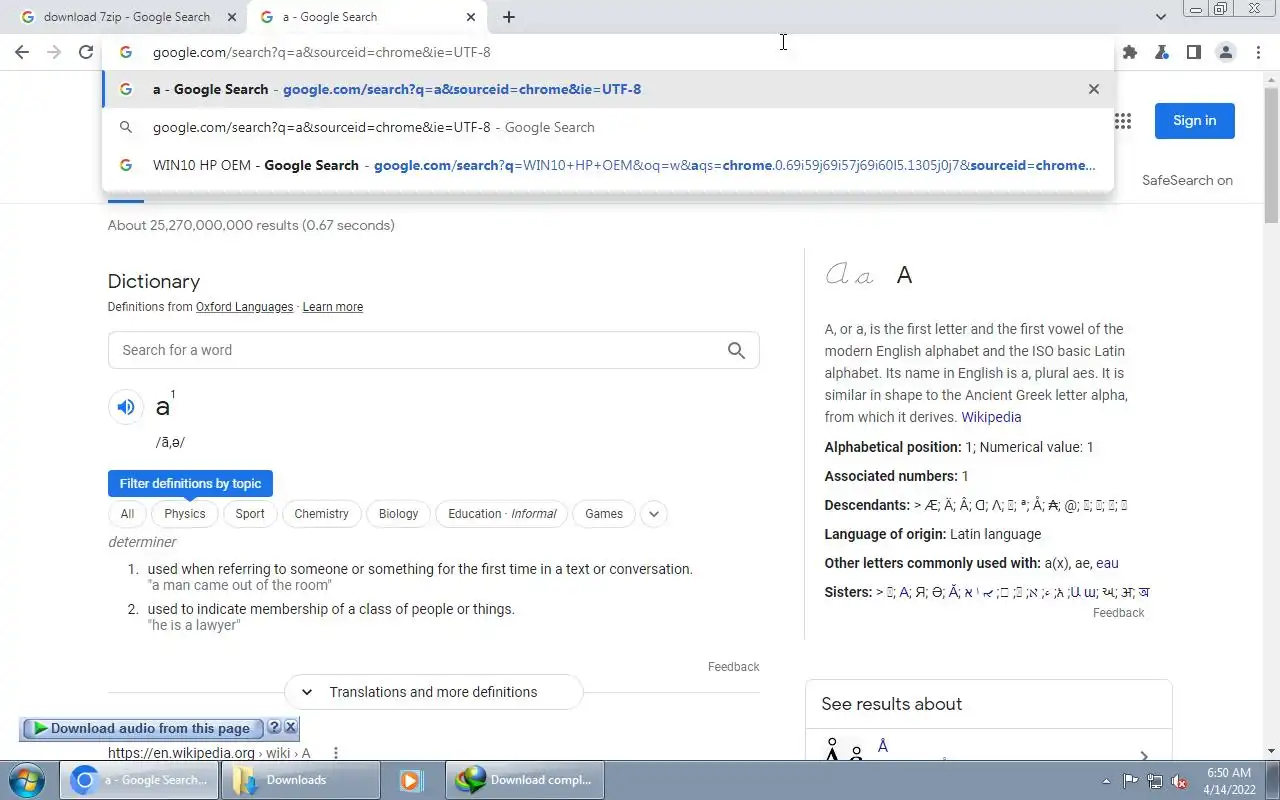Close the download audio bar
1280x800 pixels.
[290, 728]
